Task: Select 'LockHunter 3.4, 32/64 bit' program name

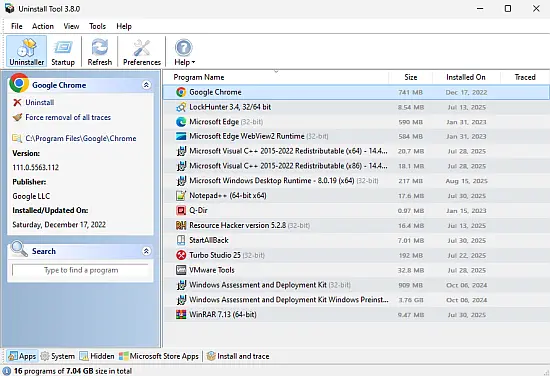Action: [230, 107]
